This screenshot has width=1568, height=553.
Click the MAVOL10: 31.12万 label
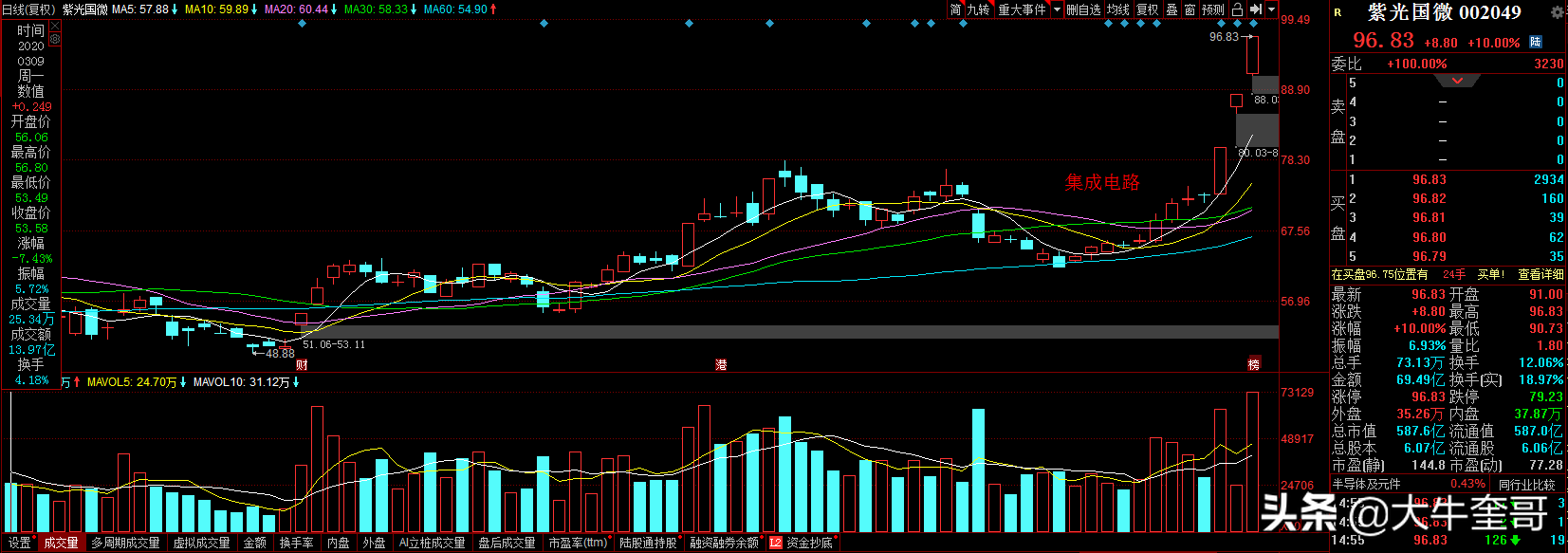(241, 382)
